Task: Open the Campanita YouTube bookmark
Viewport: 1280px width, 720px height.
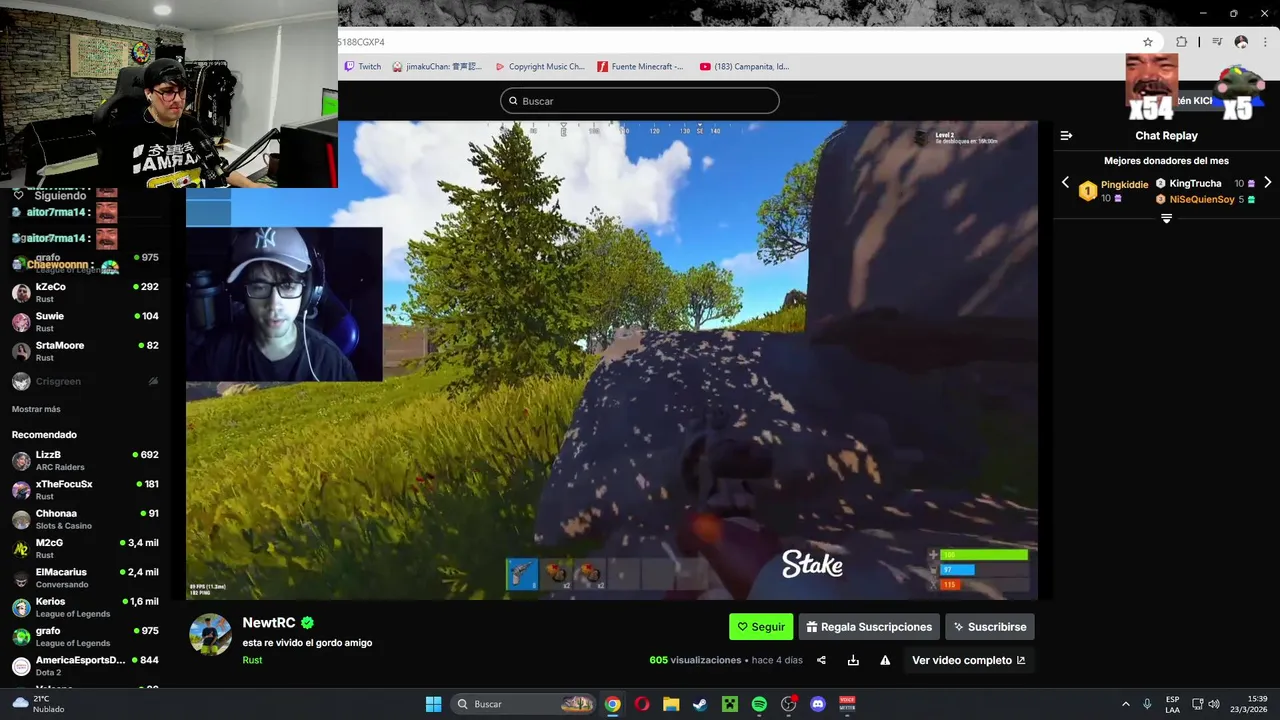Action: pyautogui.click(x=744, y=67)
